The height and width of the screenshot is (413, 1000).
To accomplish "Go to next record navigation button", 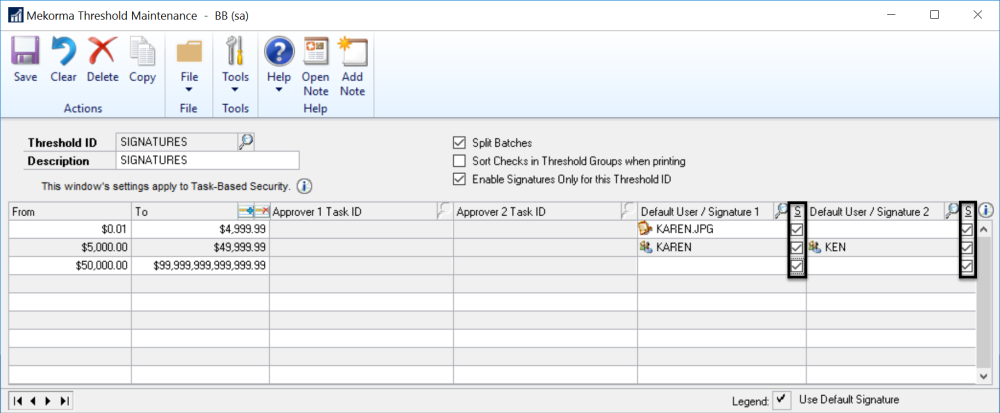I will pyautogui.click(x=48, y=401).
